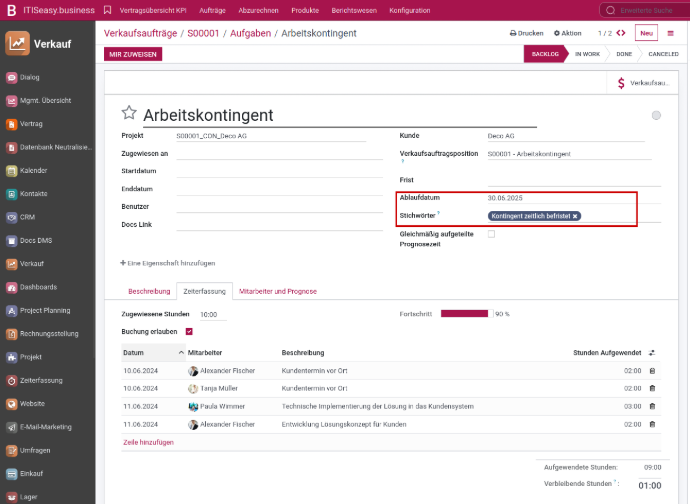Open the column options icon in table header
The width and height of the screenshot is (690, 504).
652,353
